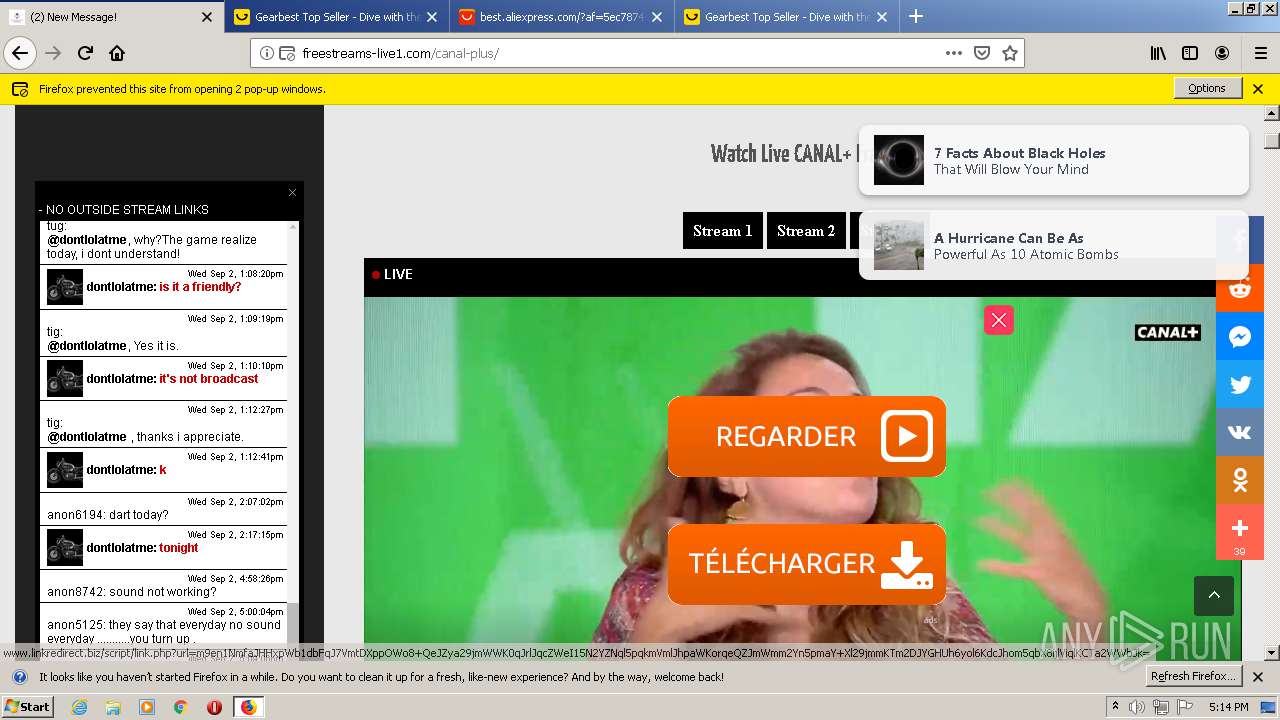The height and width of the screenshot is (720, 1280).
Task: Click the black hole ad thumbnail
Action: point(899,160)
